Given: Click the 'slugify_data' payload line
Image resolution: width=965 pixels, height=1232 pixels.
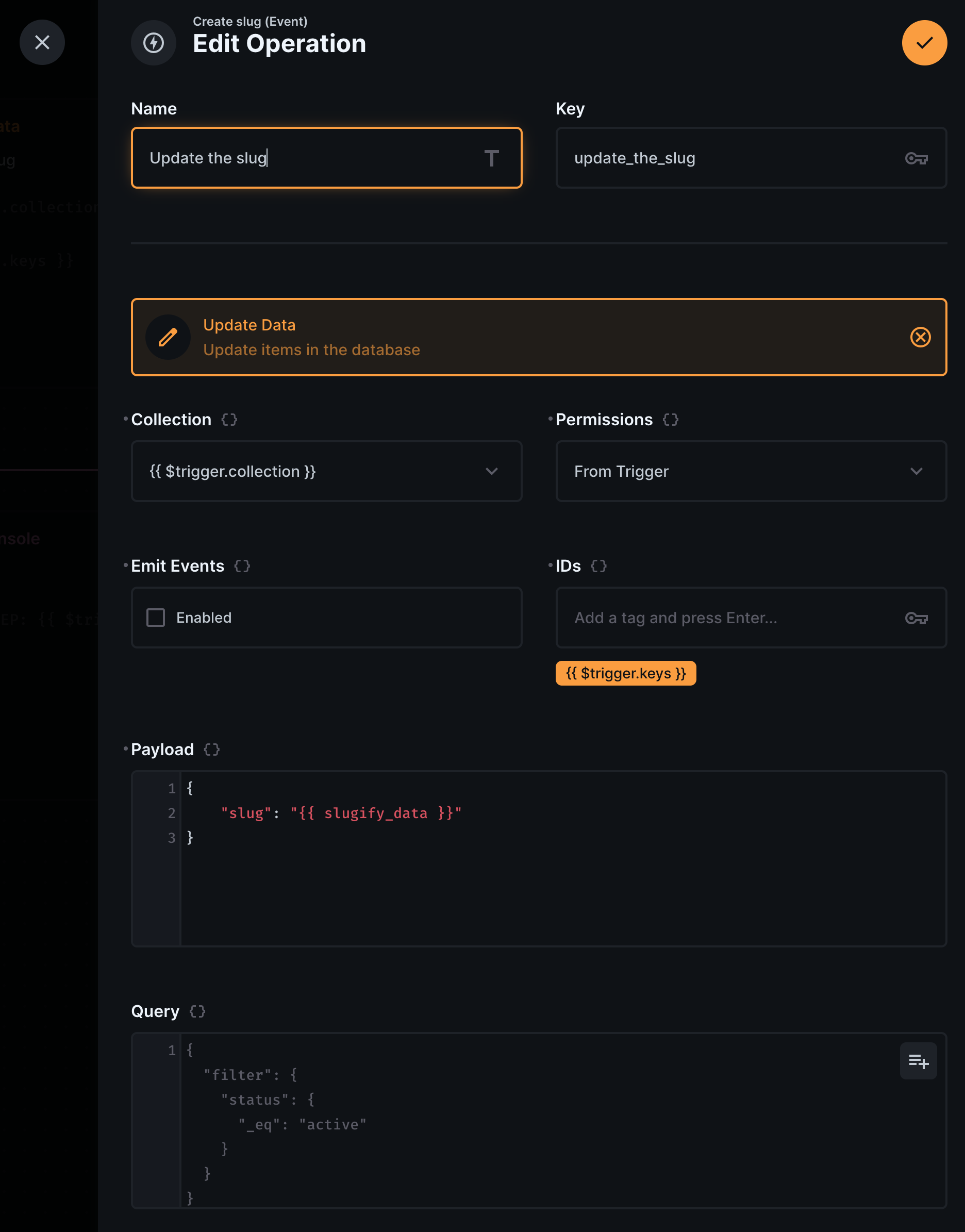Looking at the screenshot, I should [x=341, y=813].
